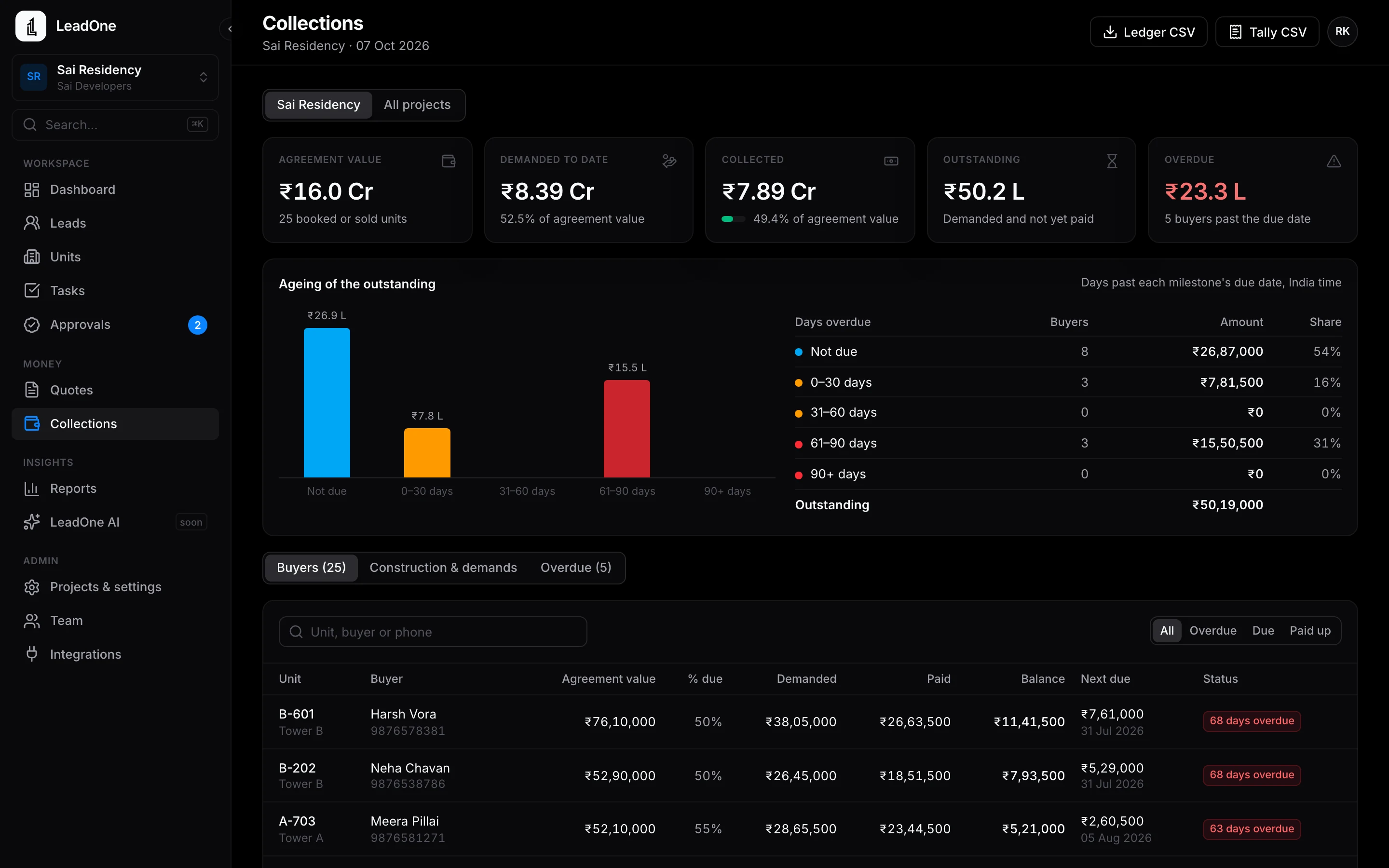1389x868 pixels.
Task: Switch to the All projects tab
Action: pos(417,105)
